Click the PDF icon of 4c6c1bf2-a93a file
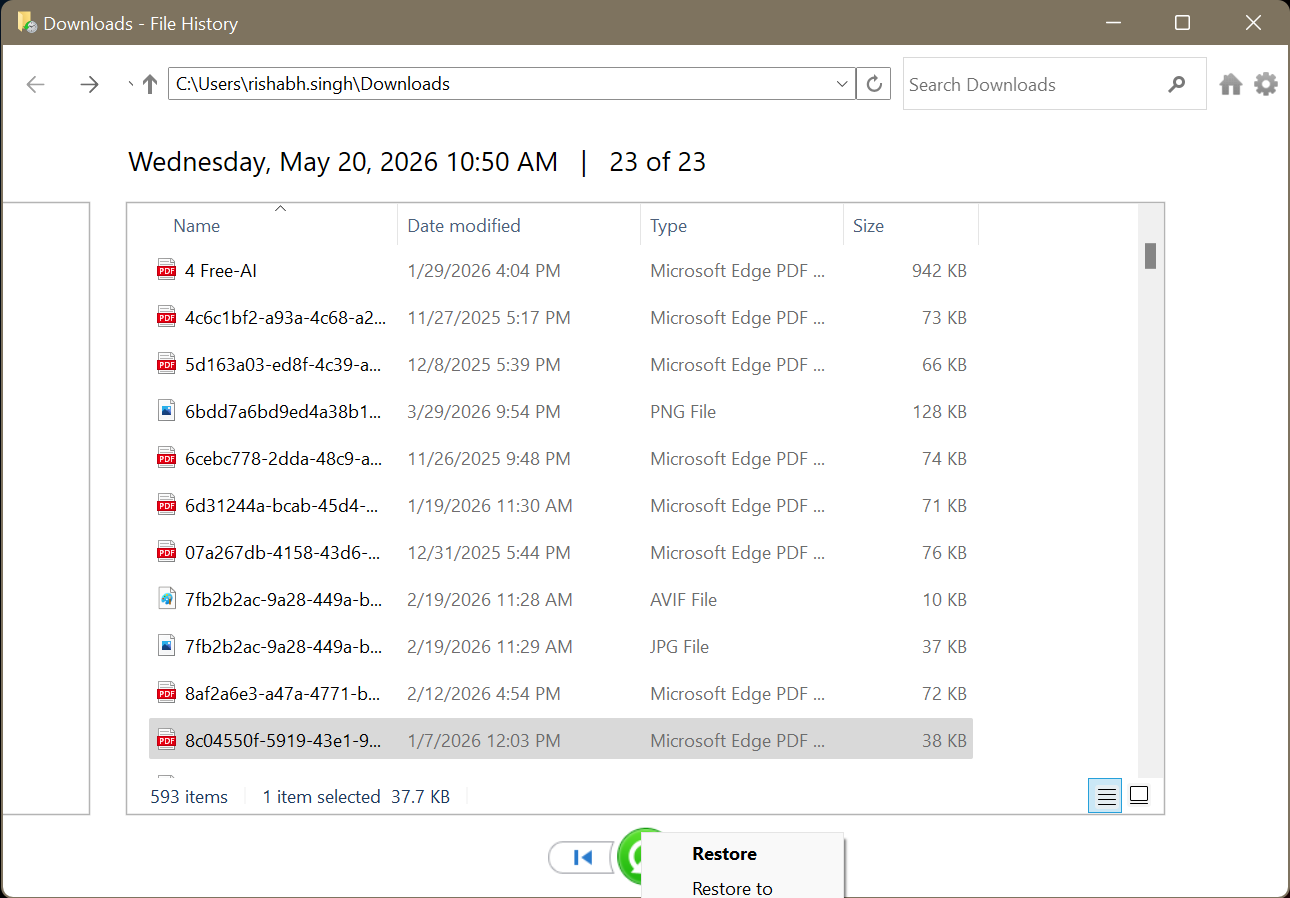This screenshot has width=1290, height=898. (x=166, y=317)
